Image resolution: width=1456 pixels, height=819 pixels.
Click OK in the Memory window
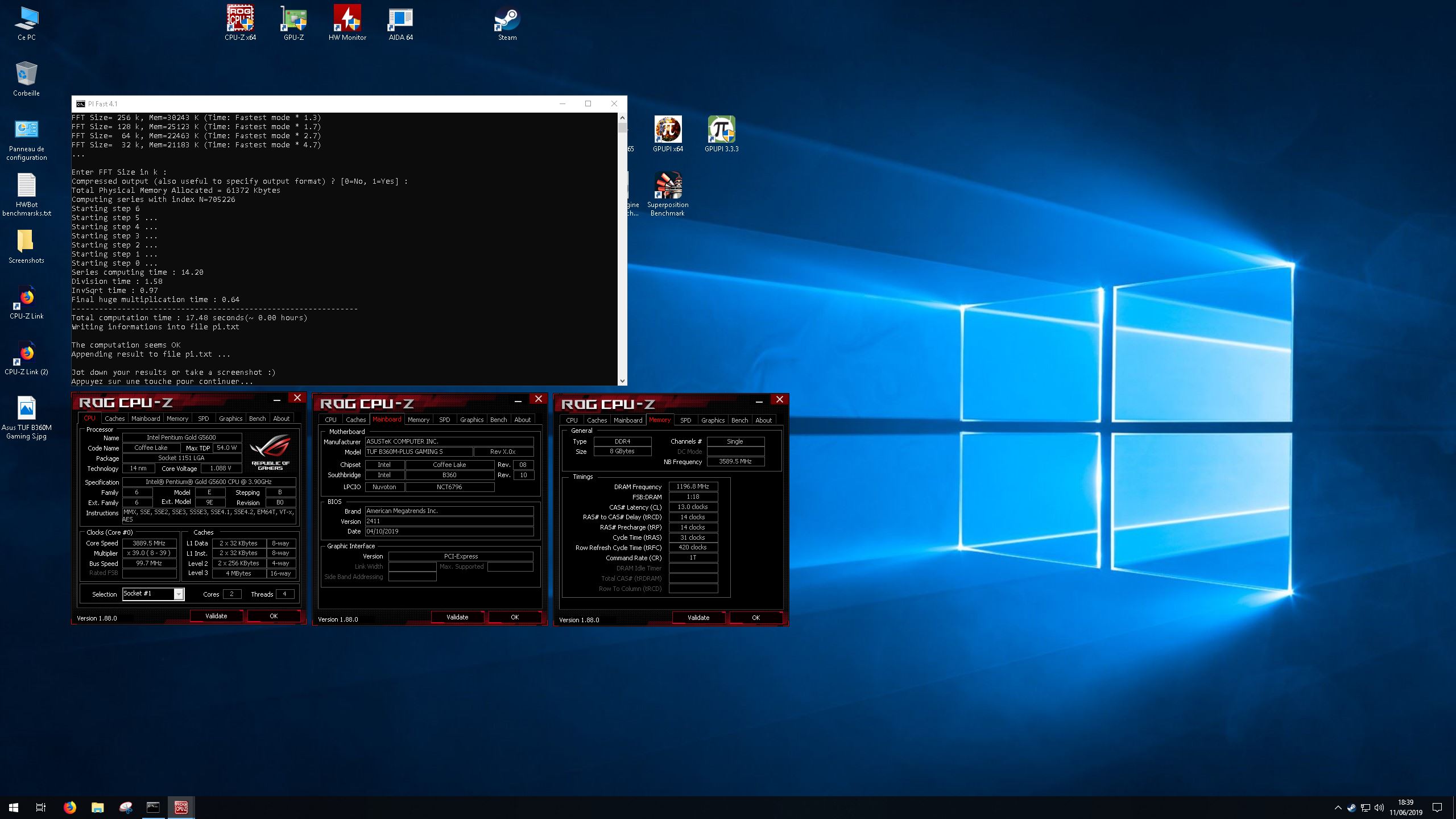756,618
